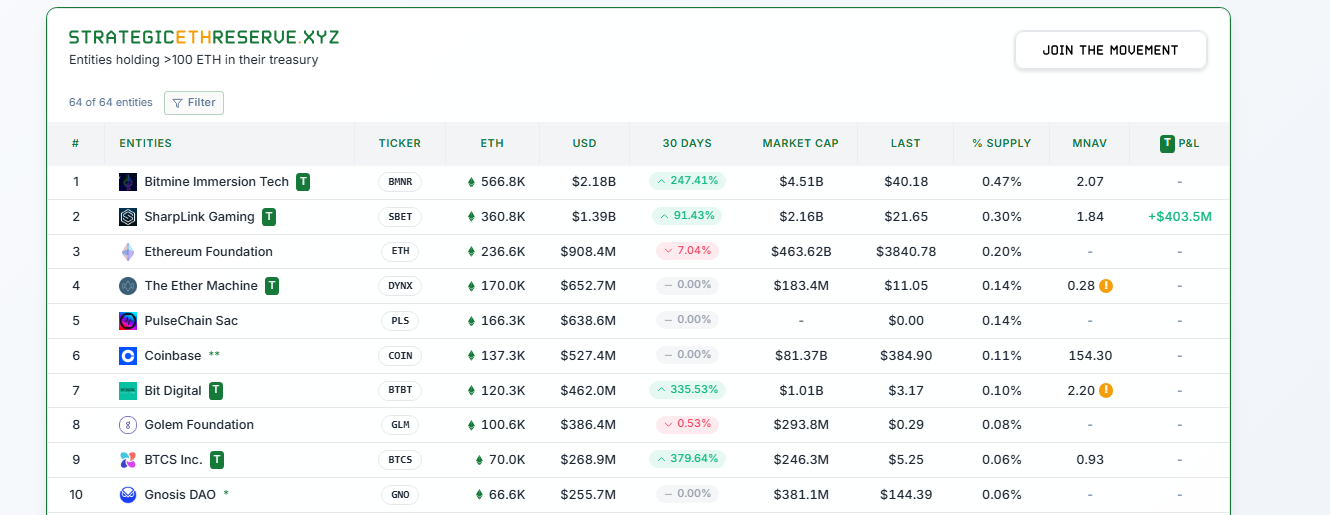The width and height of the screenshot is (1330, 515).
Task: Click the green T badge beside Bit Digital
Action: coord(216,391)
